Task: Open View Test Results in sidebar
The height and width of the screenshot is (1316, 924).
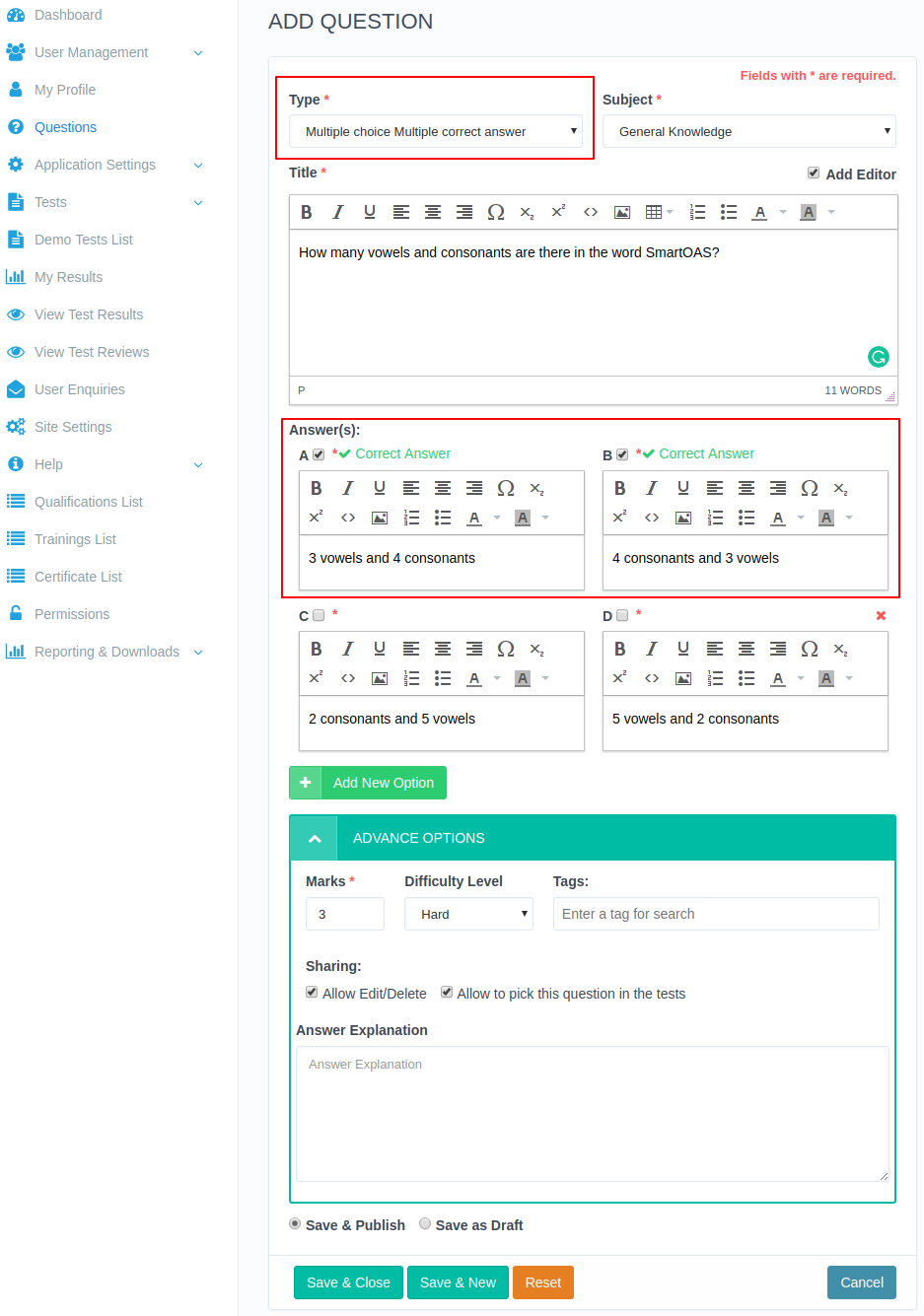Action: 89,314
